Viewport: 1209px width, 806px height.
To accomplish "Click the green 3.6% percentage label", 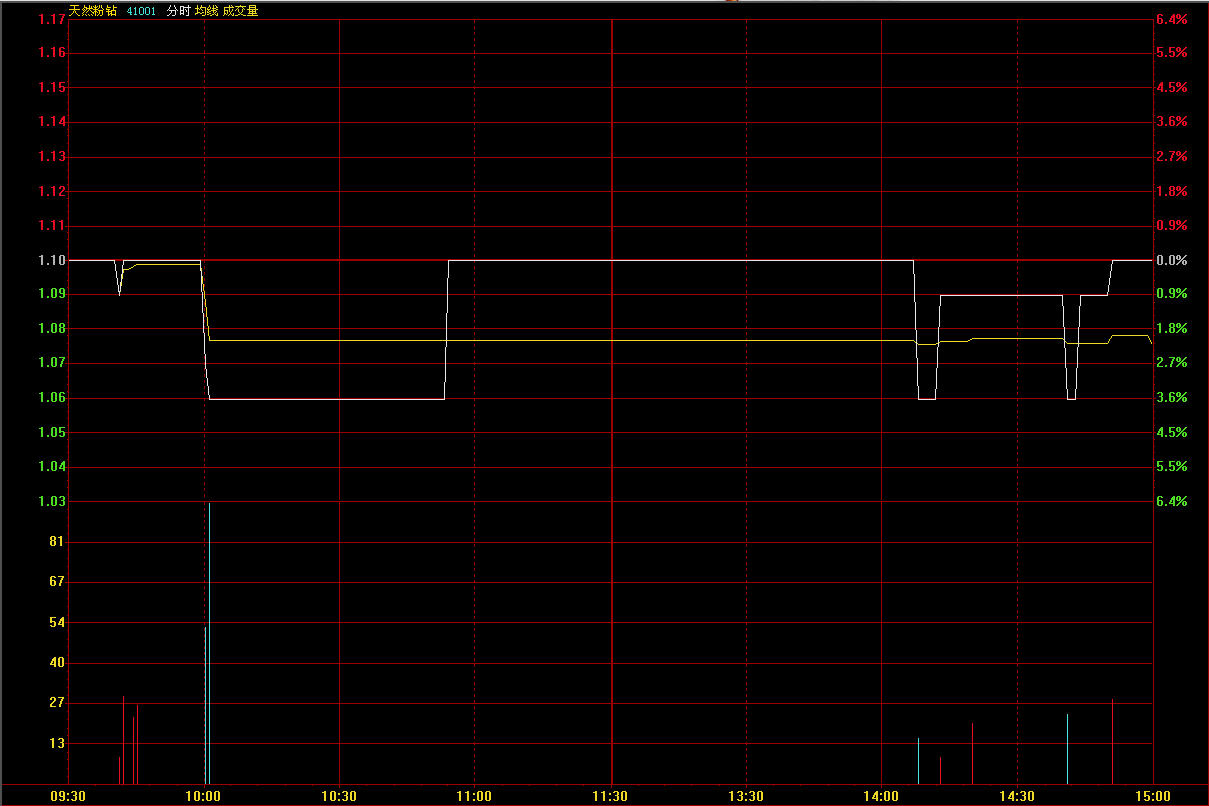I will pos(1171,397).
